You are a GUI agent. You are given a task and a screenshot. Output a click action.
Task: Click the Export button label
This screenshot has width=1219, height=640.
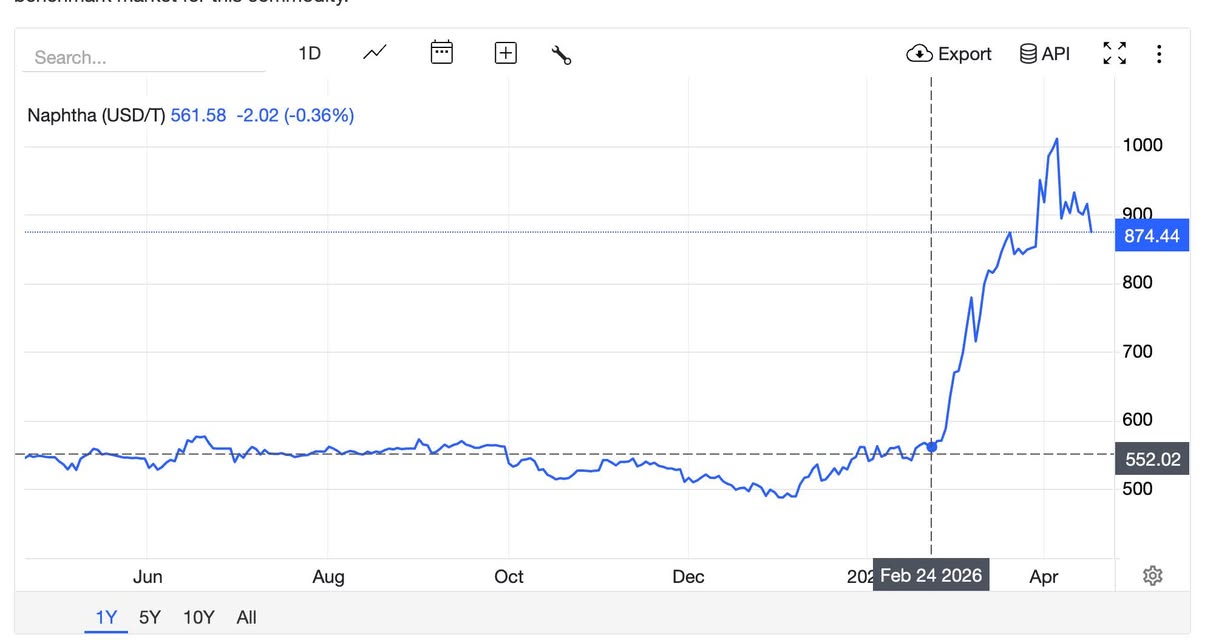click(x=965, y=54)
